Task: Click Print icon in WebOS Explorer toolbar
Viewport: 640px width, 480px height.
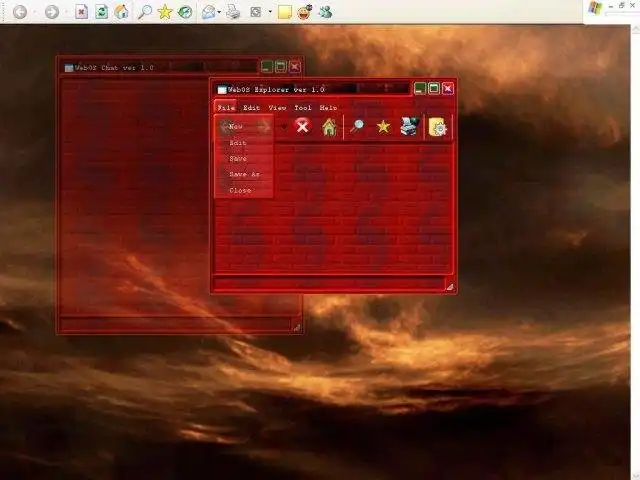Action: point(410,127)
